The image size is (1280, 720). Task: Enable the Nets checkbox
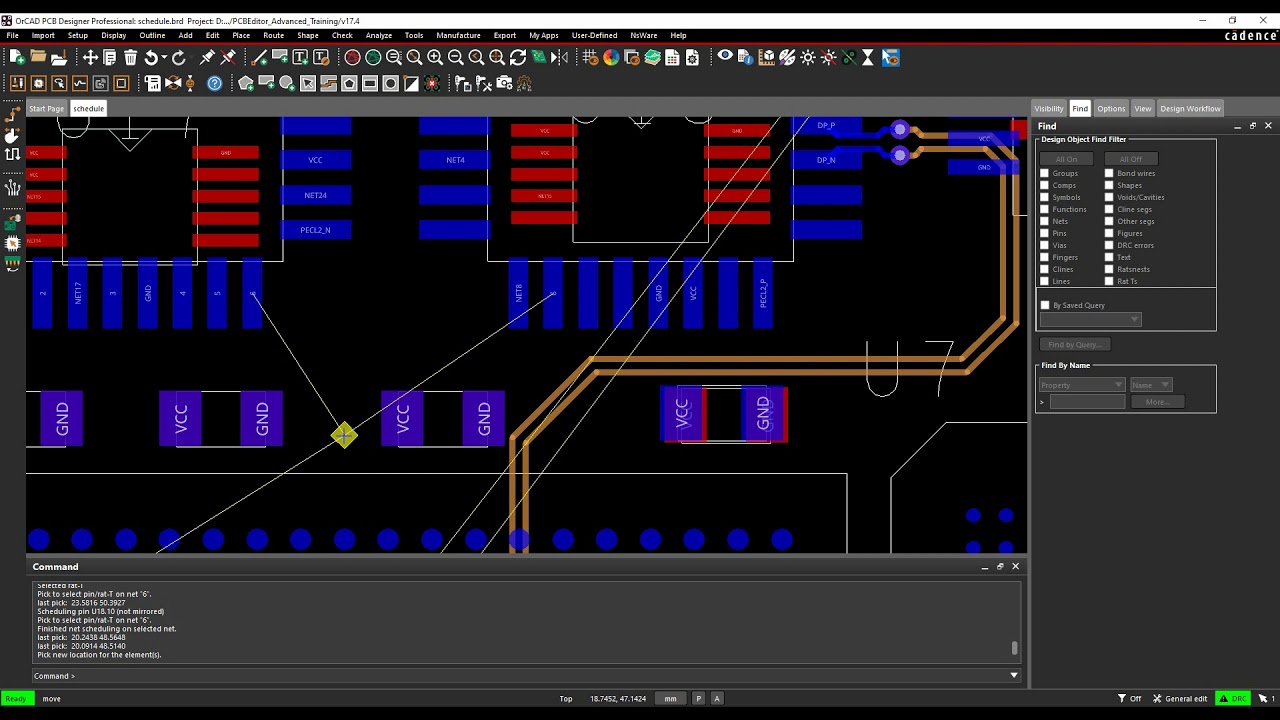click(x=1045, y=221)
